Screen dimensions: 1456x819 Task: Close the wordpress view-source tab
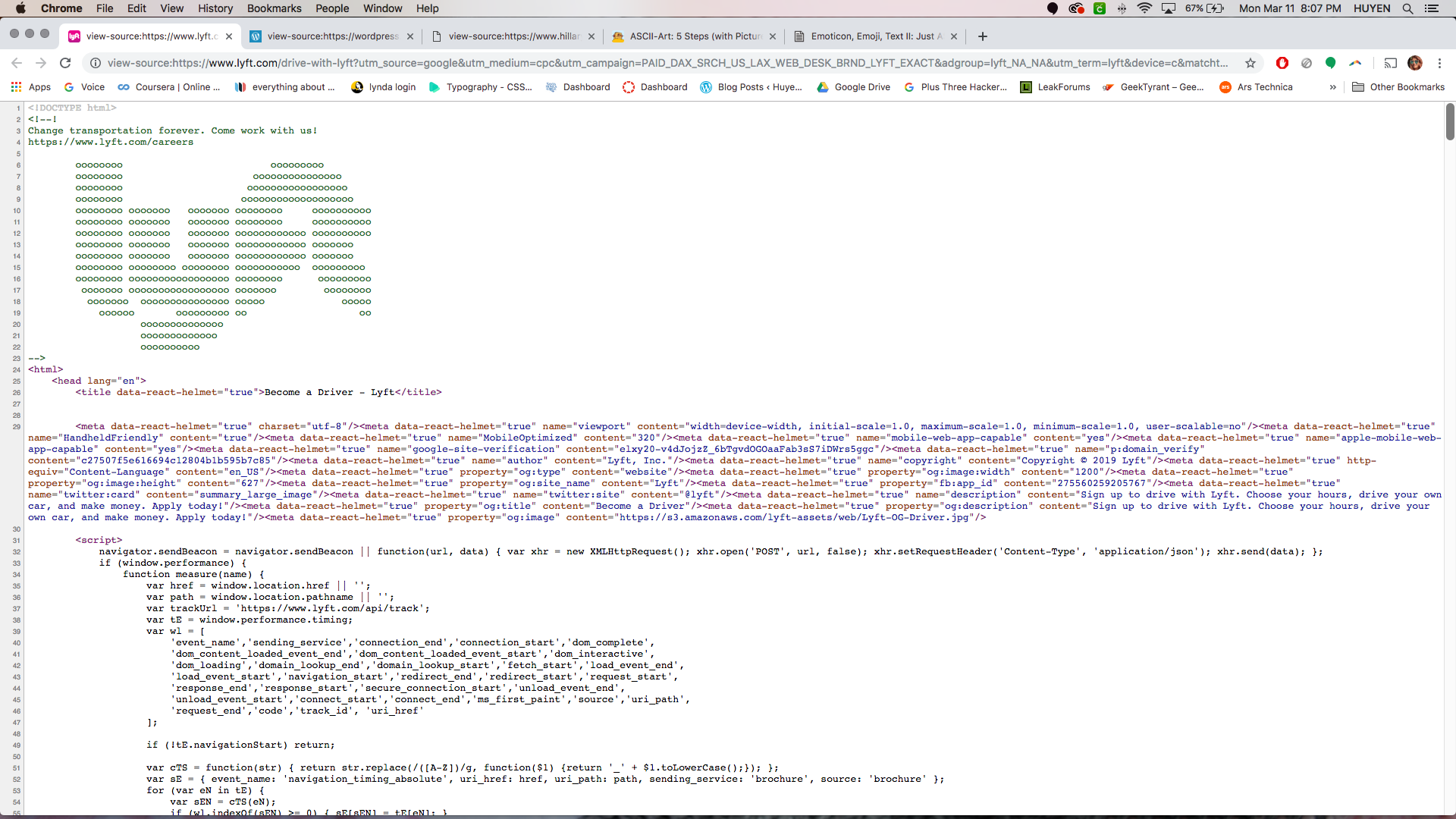point(410,36)
